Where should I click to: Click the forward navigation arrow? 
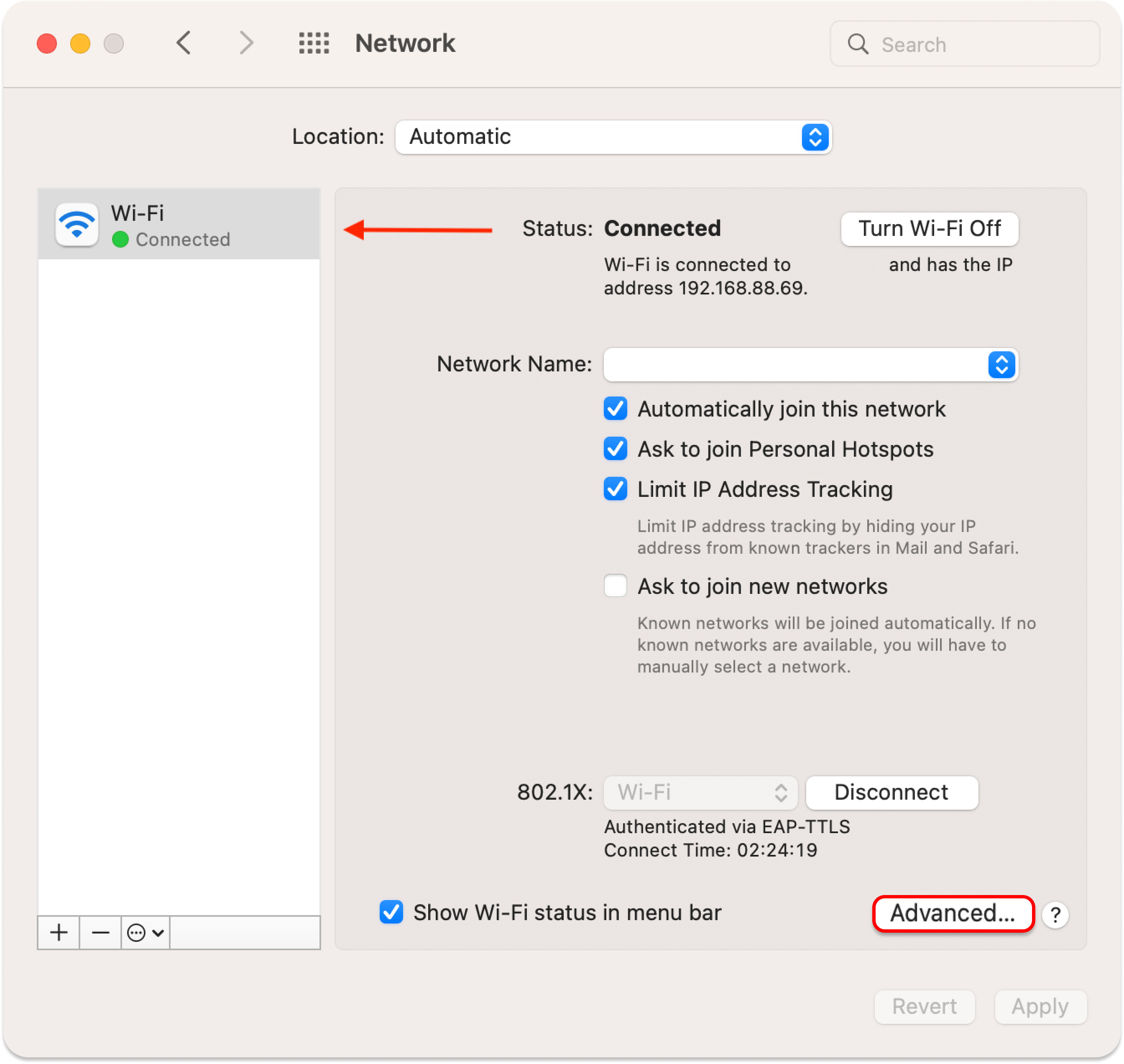[245, 43]
